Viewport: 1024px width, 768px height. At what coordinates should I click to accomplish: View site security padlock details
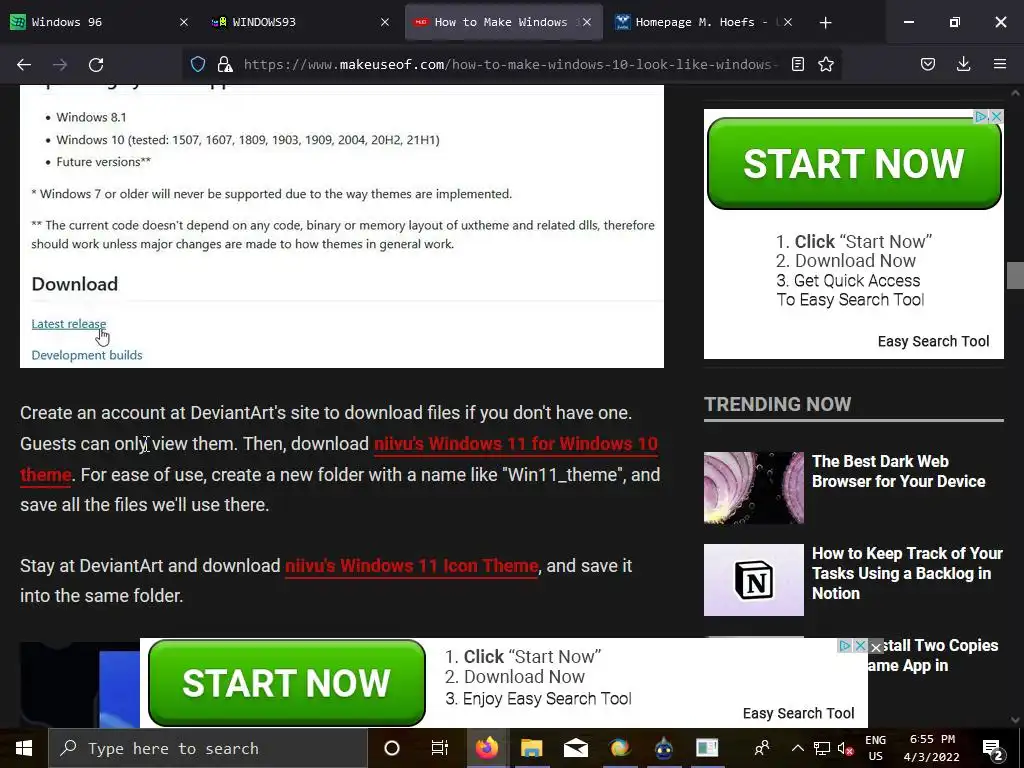(225, 64)
